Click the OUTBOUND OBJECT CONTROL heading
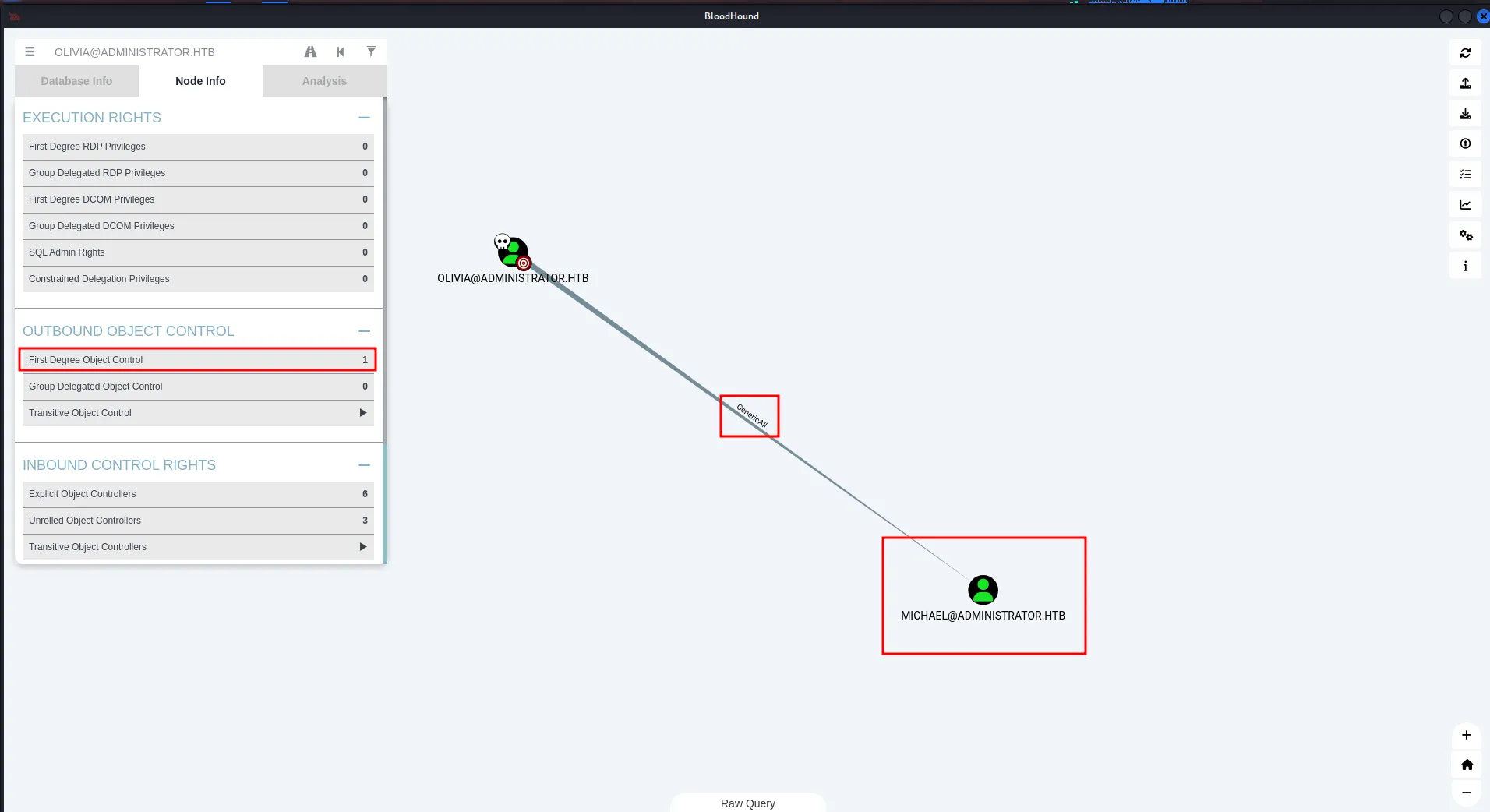Image resolution: width=1490 pixels, height=812 pixels. 128,331
